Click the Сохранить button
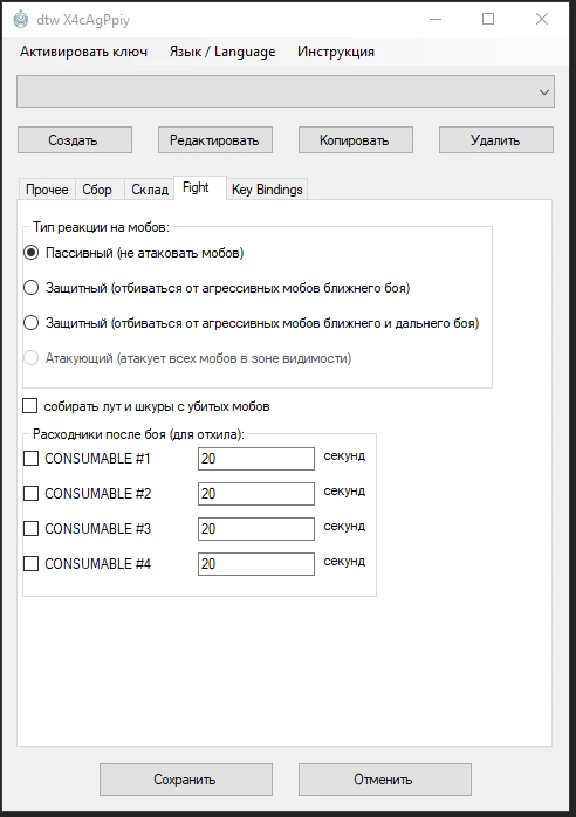Image resolution: width=576 pixels, height=817 pixels. (186, 779)
